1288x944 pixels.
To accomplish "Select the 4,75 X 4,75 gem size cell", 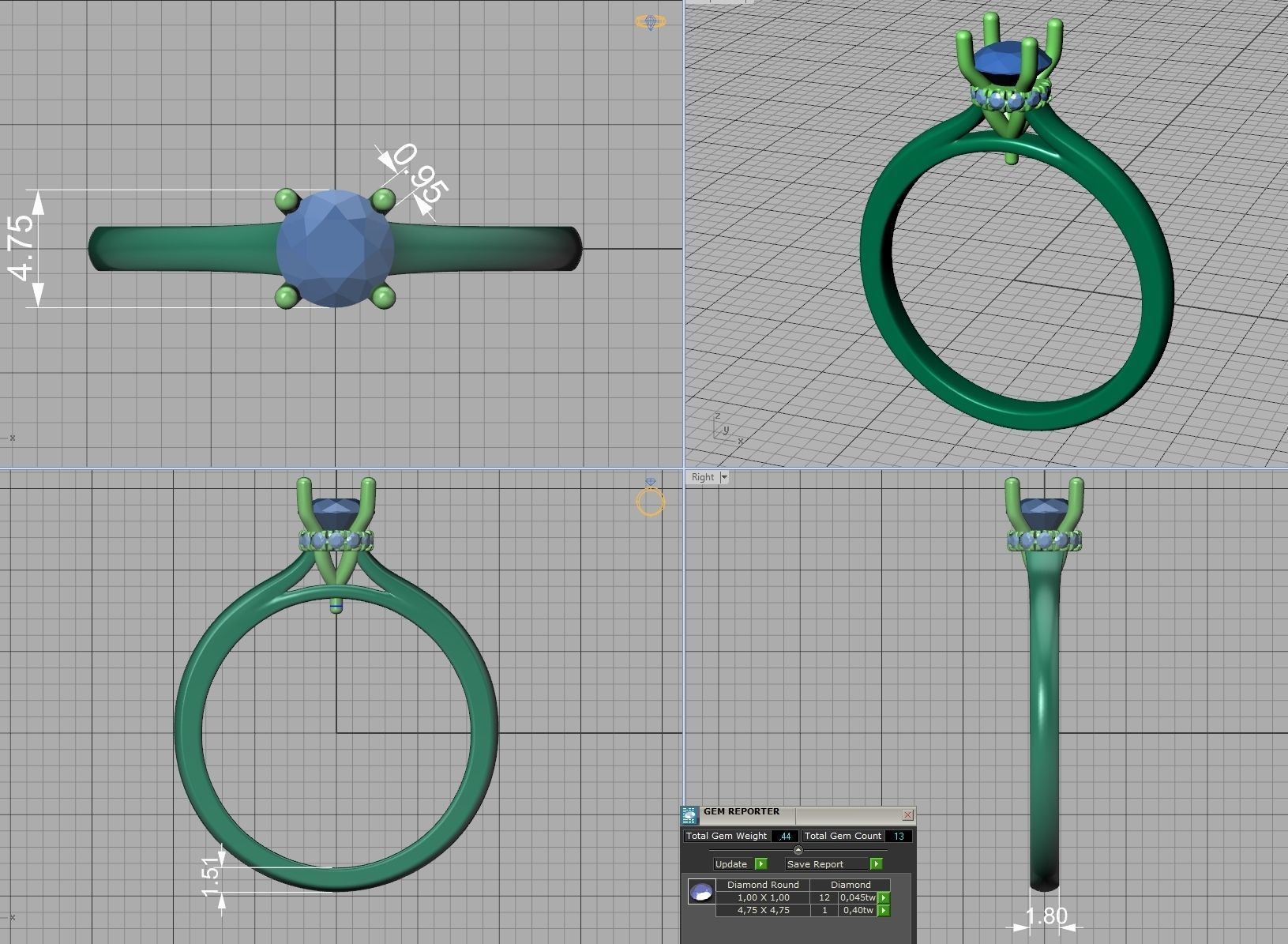I will [x=763, y=910].
